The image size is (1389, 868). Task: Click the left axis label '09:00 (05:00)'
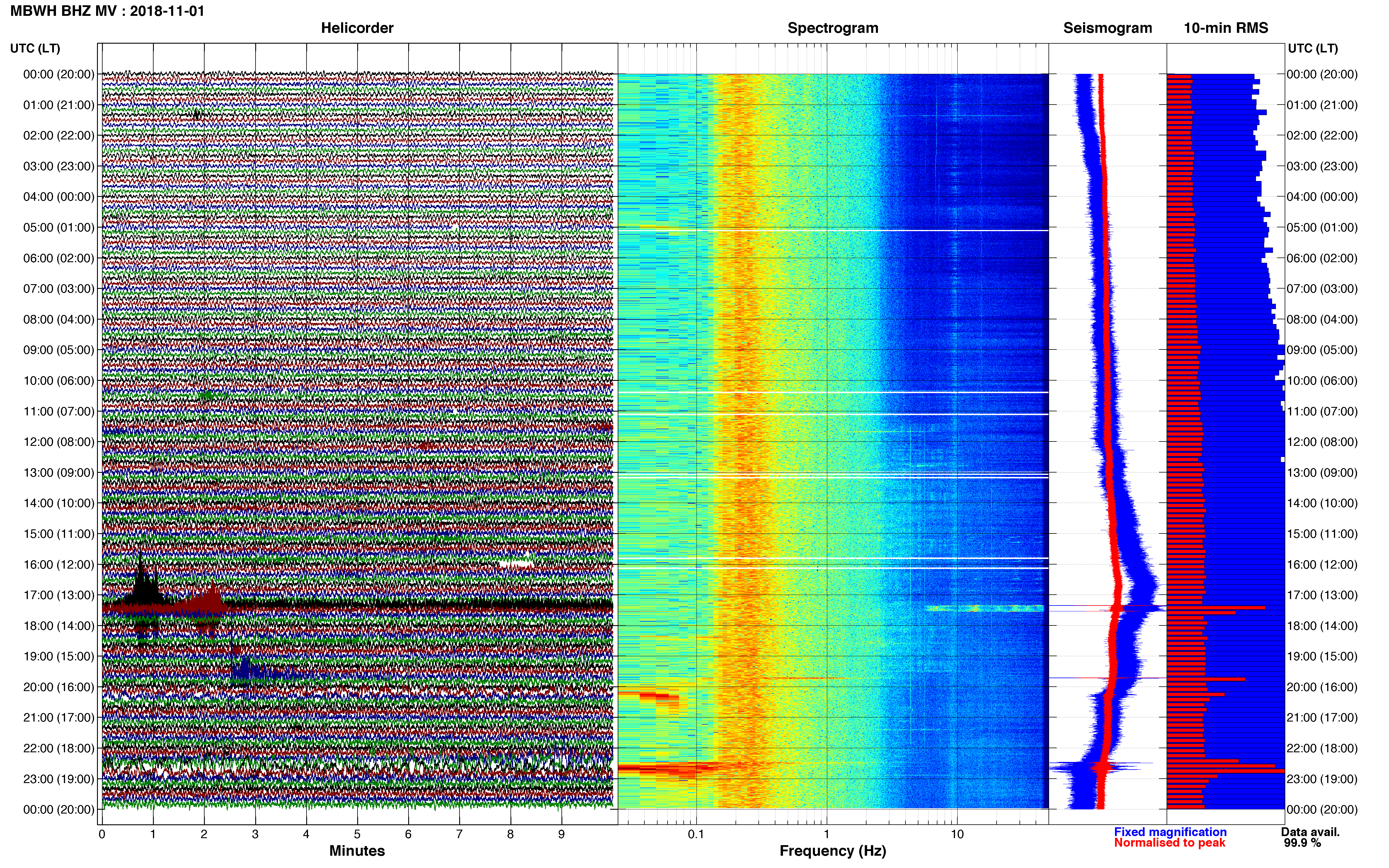coord(59,350)
